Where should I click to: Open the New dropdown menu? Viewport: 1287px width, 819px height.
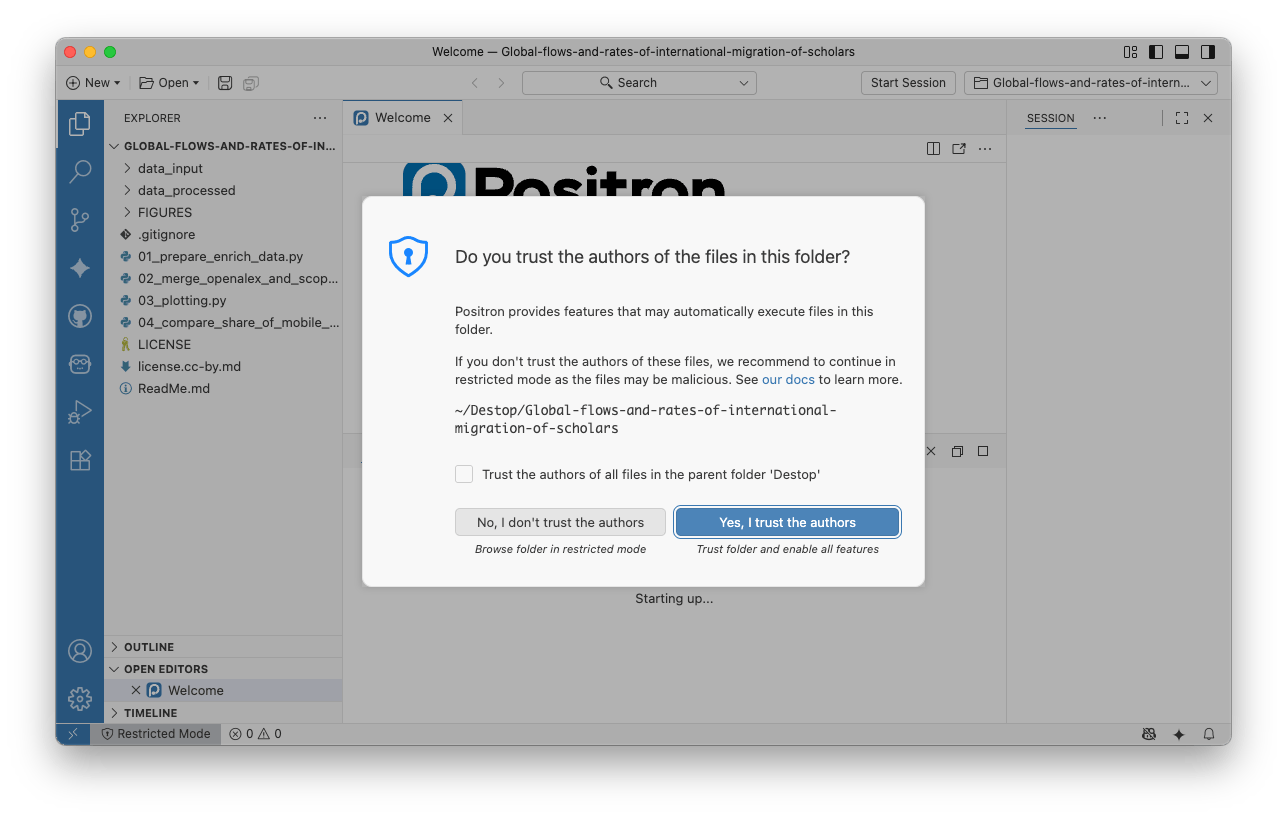click(x=93, y=83)
